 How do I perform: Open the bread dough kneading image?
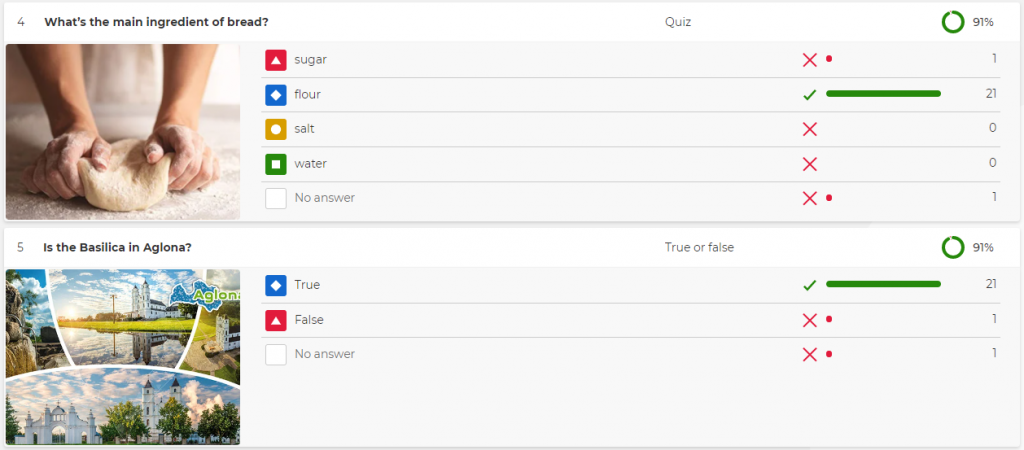(123, 131)
